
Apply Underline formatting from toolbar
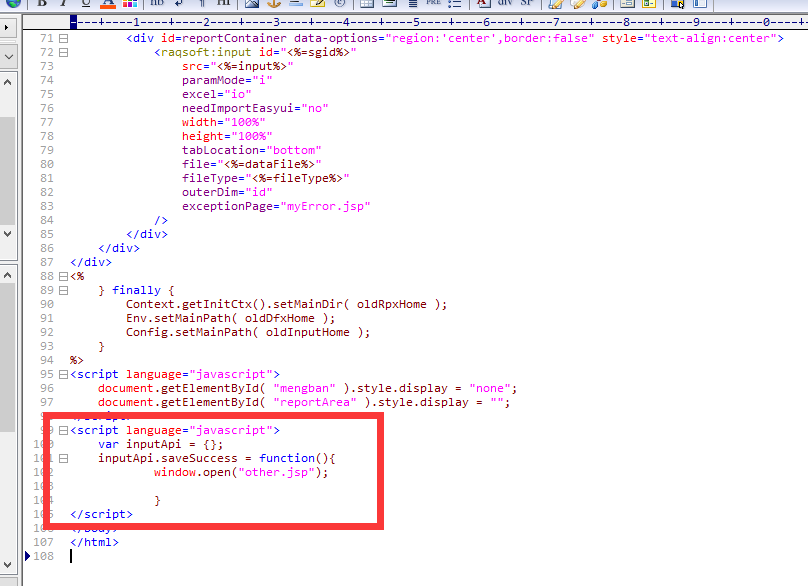(86, 4)
